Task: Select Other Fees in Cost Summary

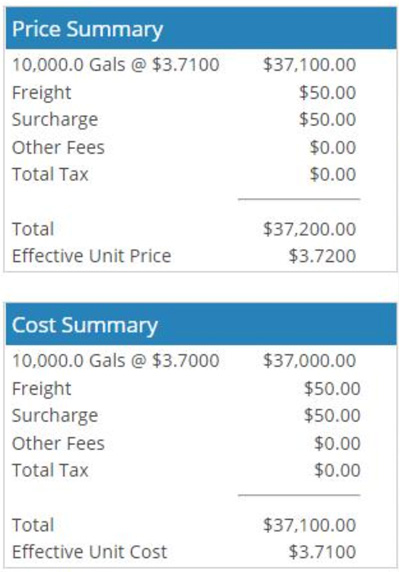Action: [x=58, y=443]
